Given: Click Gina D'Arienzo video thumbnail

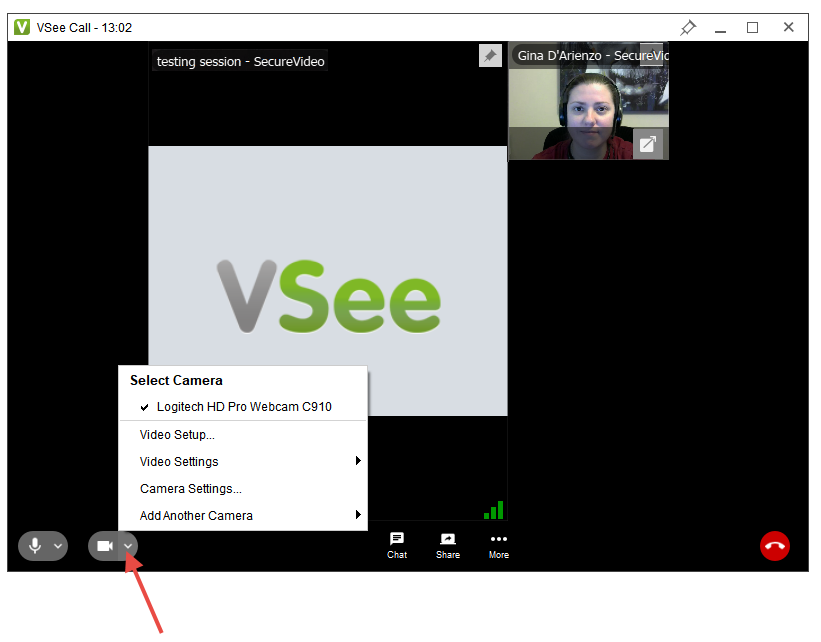Looking at the screenshot, I should tap(589, 101).
